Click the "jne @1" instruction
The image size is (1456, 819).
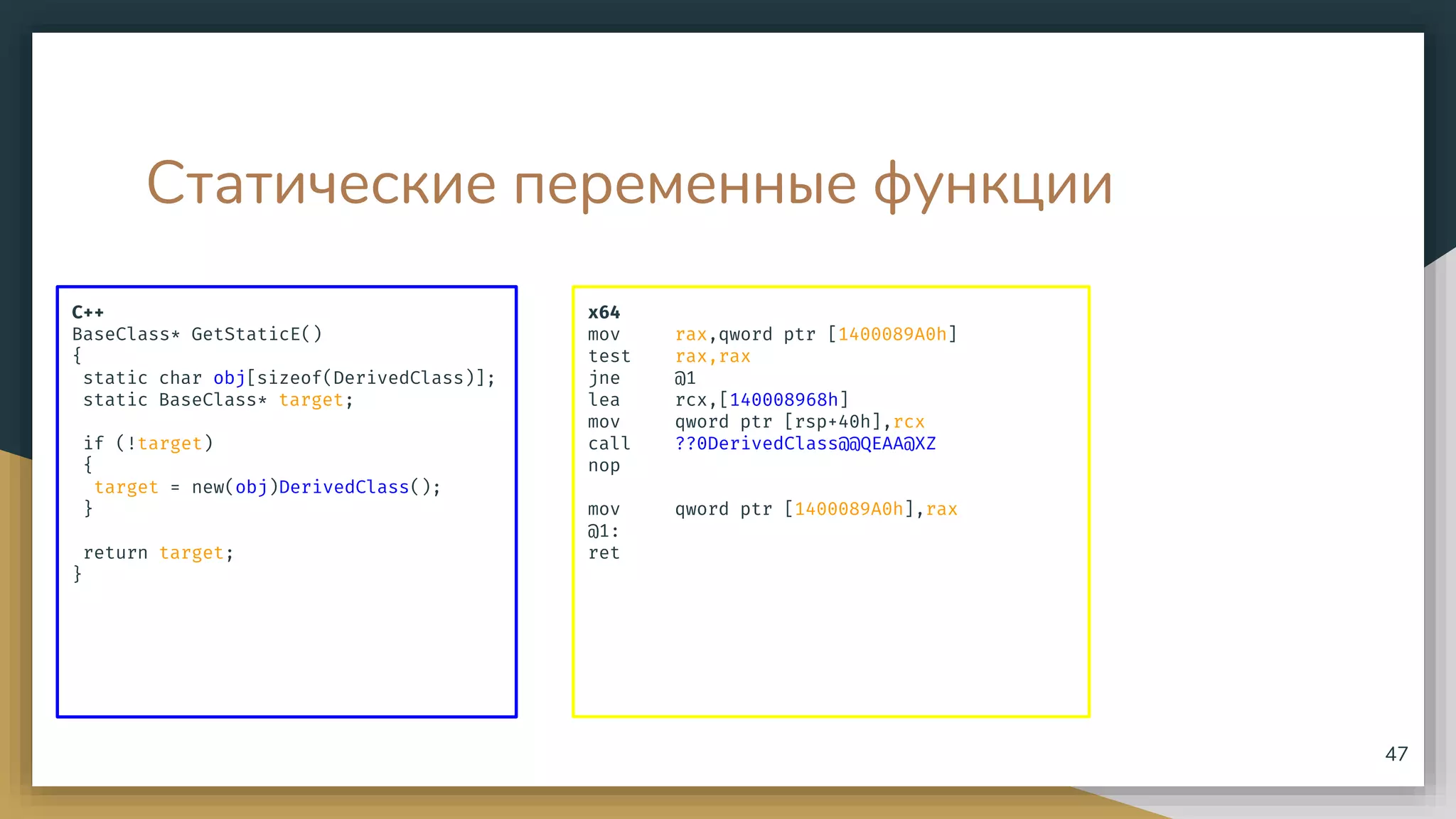(642, 378)
